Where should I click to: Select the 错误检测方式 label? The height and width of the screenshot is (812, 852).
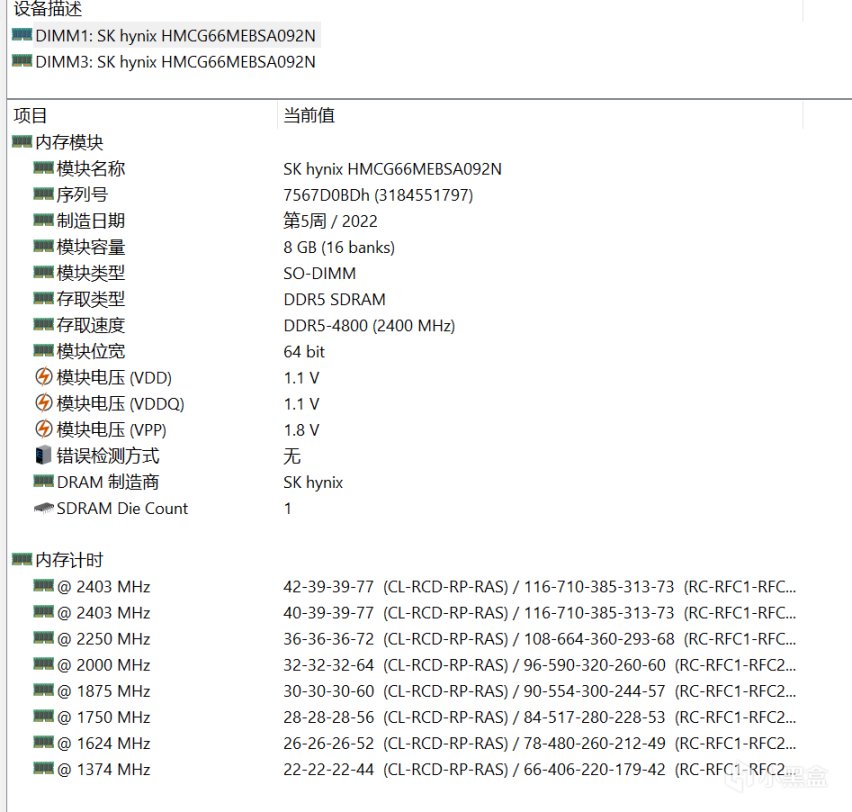(108, 456)
